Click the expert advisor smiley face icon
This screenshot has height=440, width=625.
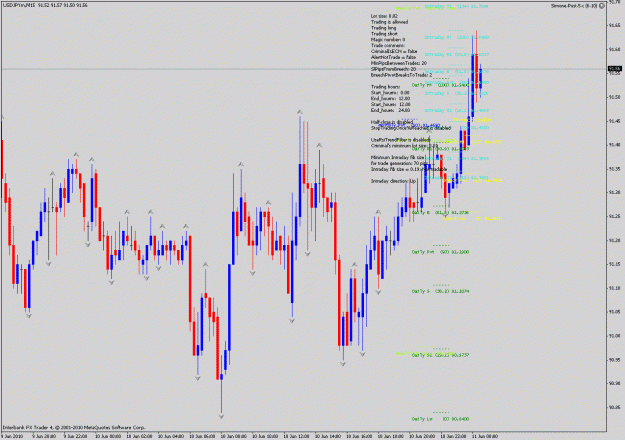coord(602,6)
